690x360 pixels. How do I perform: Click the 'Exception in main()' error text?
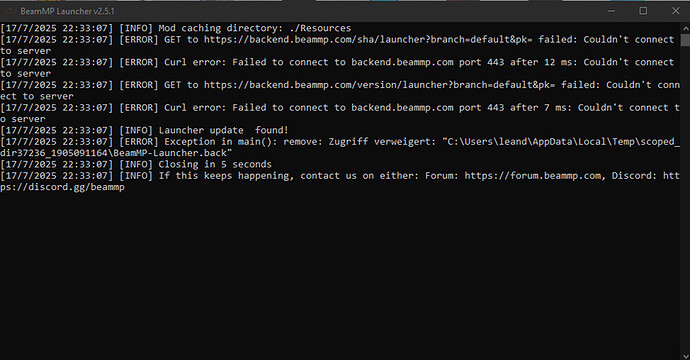point(220,142)
